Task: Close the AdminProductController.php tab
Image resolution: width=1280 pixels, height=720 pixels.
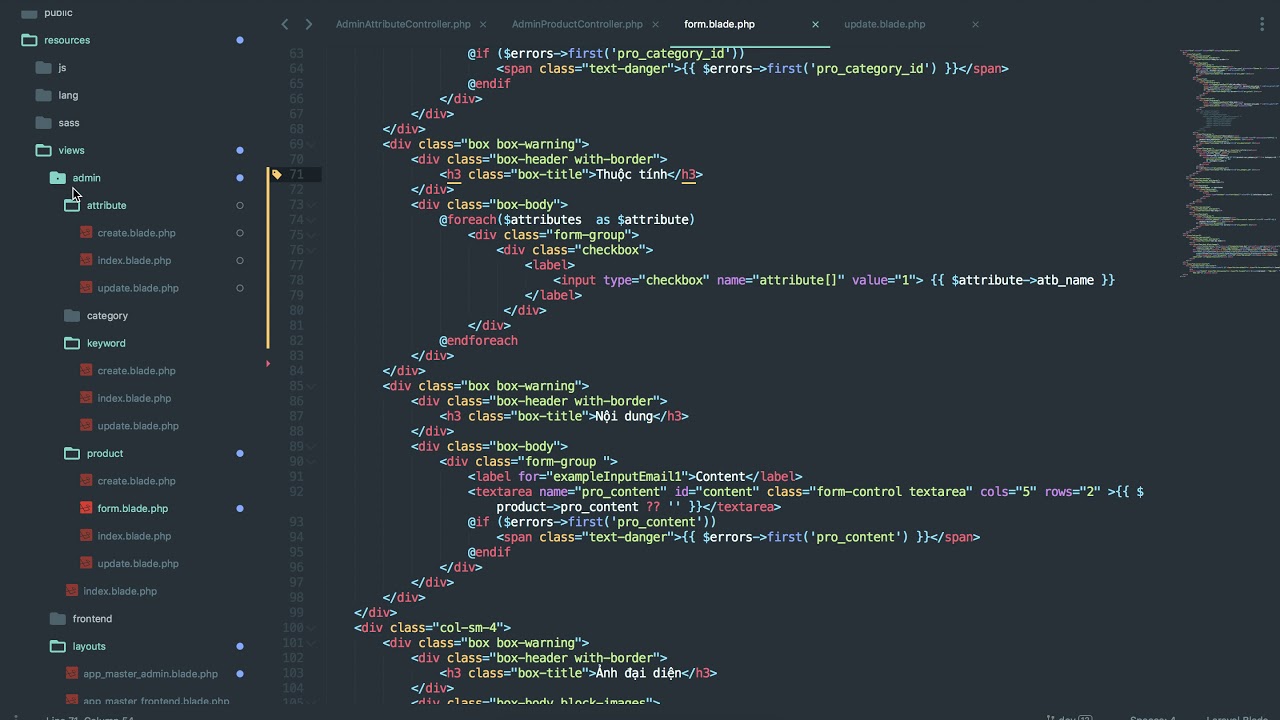Action: [x=655, y=24]
